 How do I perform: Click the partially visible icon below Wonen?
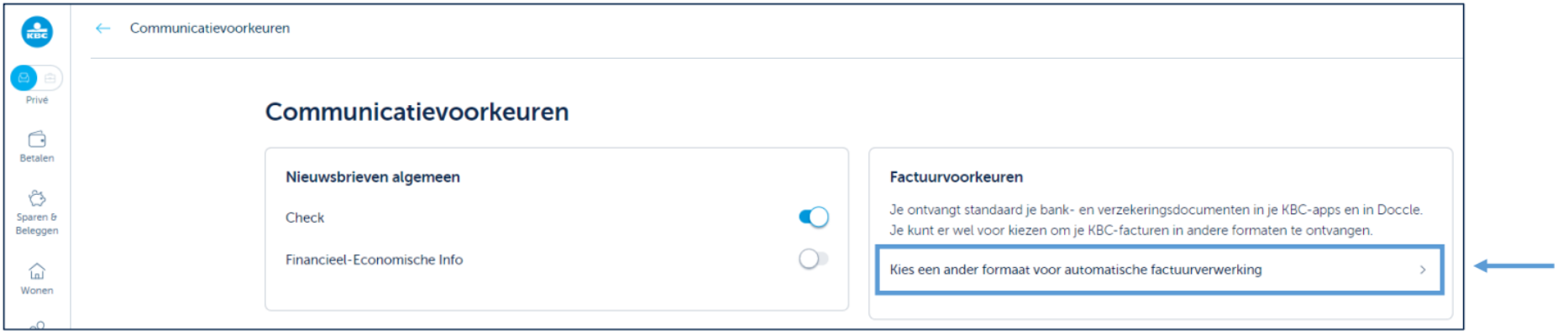(x=37, y=325)
